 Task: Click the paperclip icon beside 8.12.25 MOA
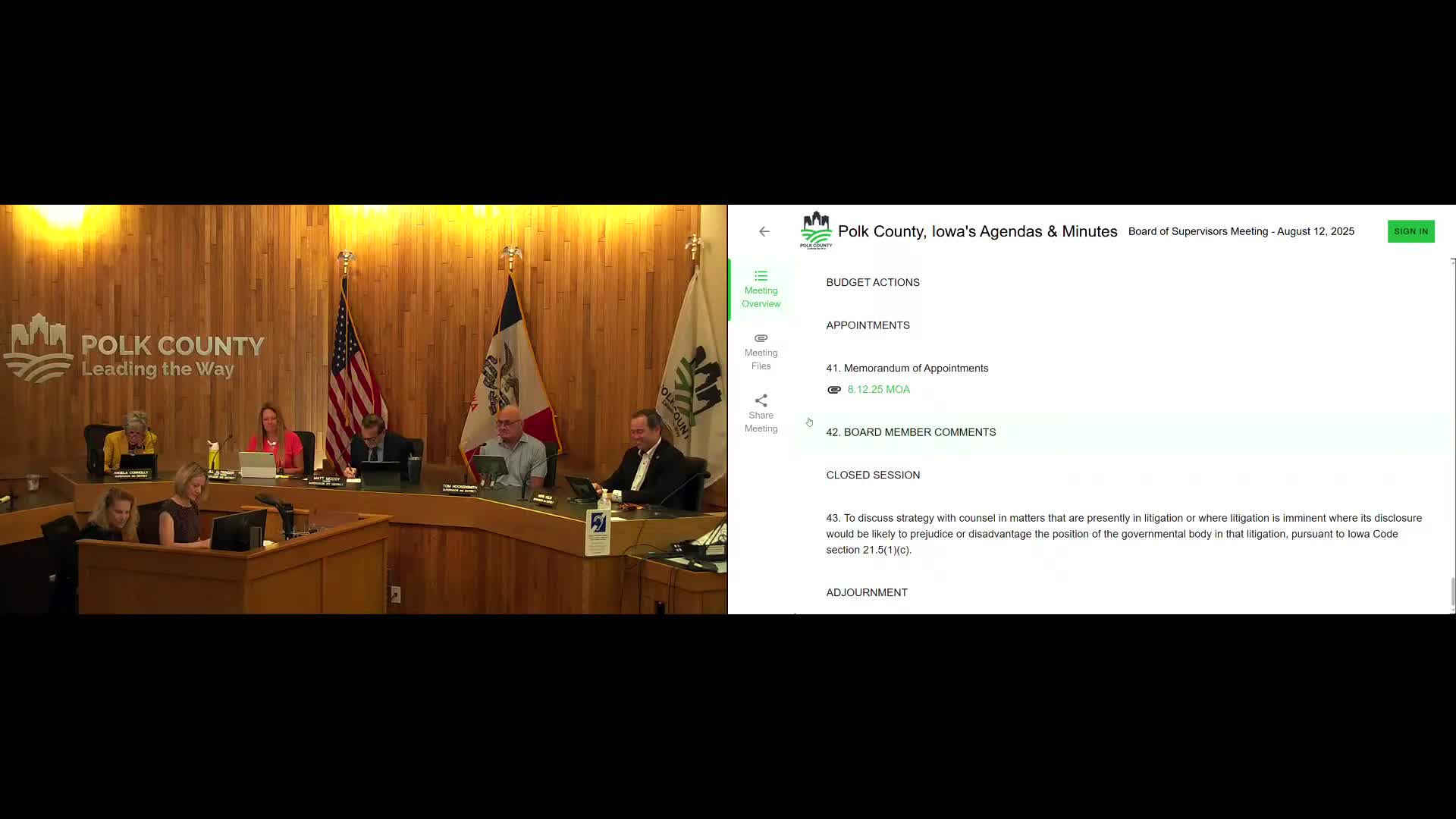coord(834,389)
